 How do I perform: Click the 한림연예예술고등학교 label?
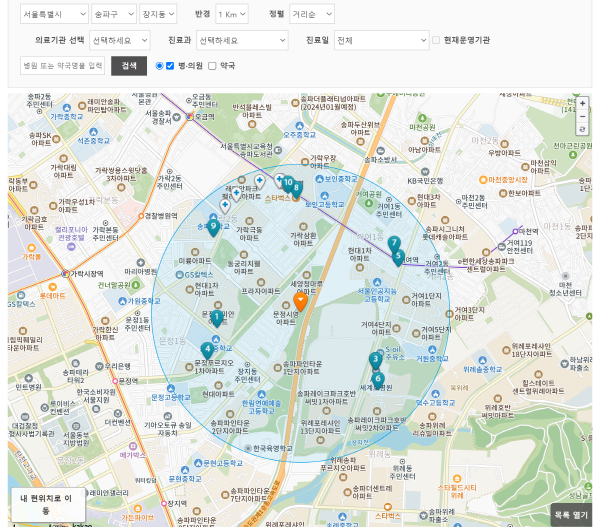click(261, 407)
